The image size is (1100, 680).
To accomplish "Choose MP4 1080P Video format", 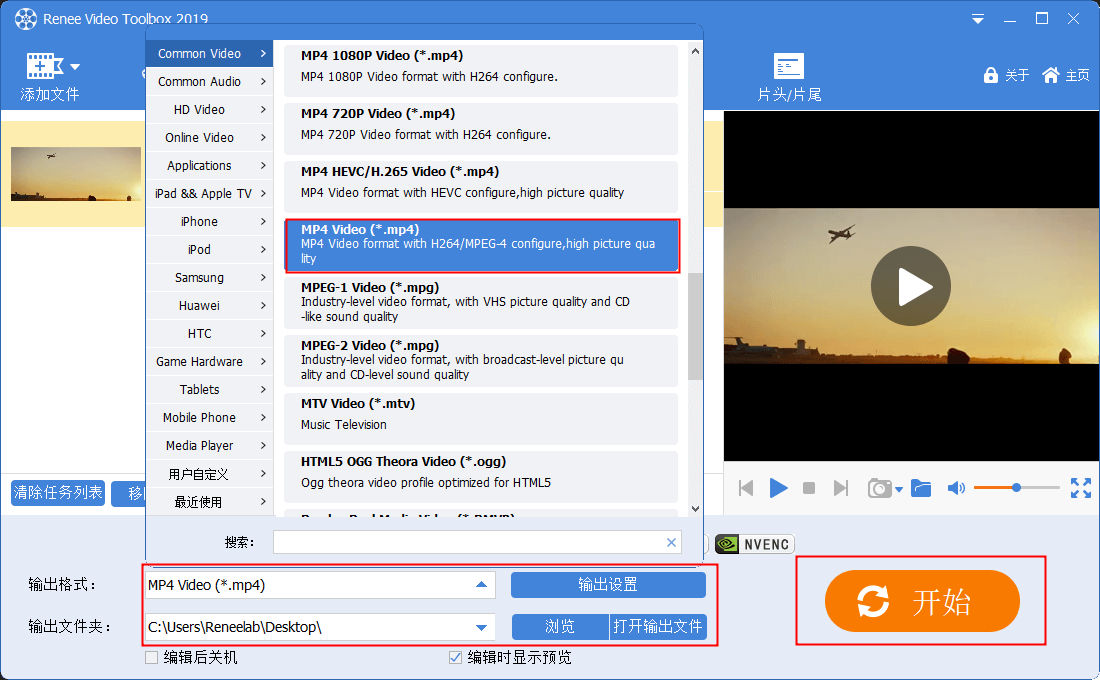I will [481, 71].
